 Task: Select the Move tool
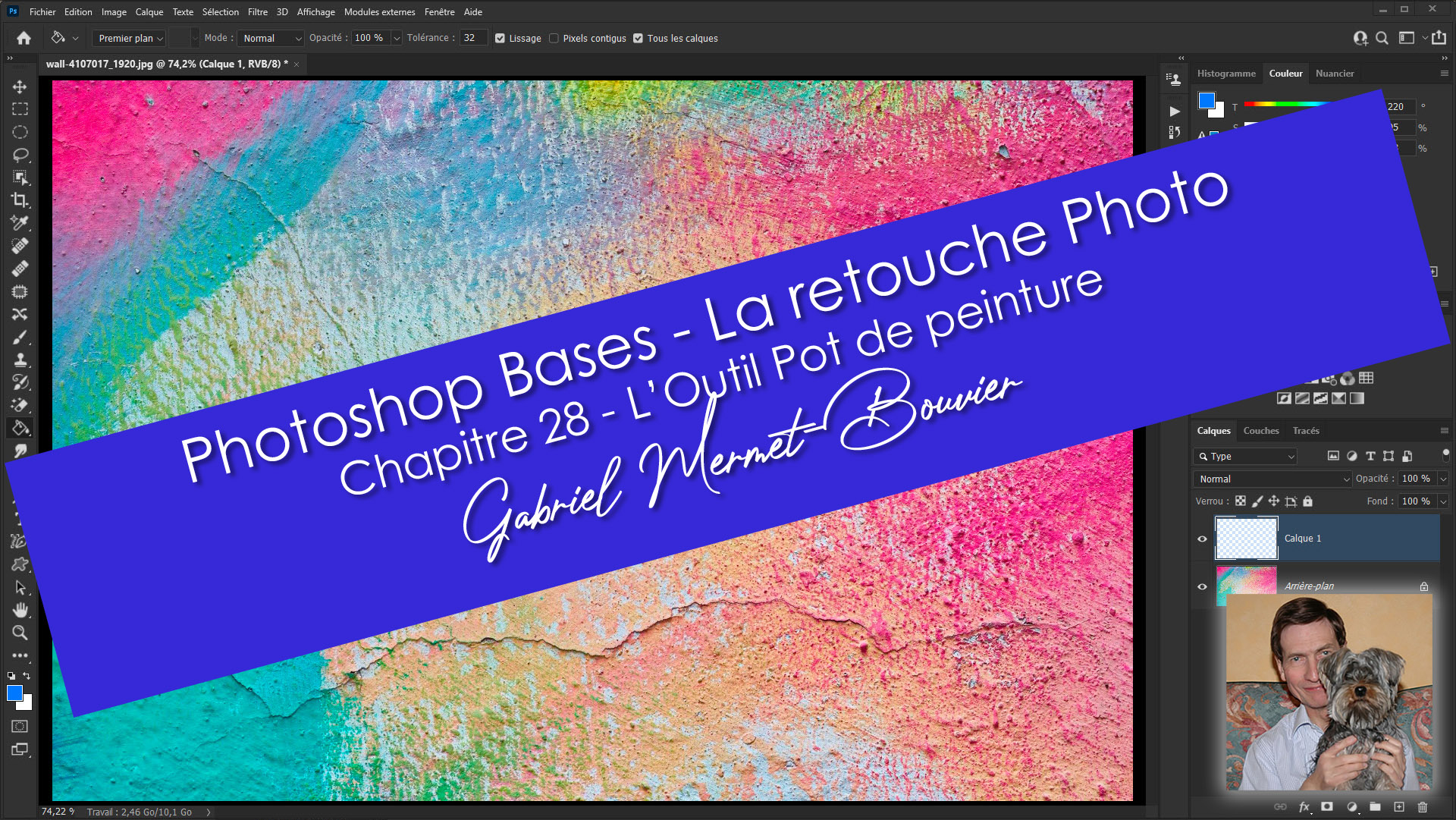20,86
